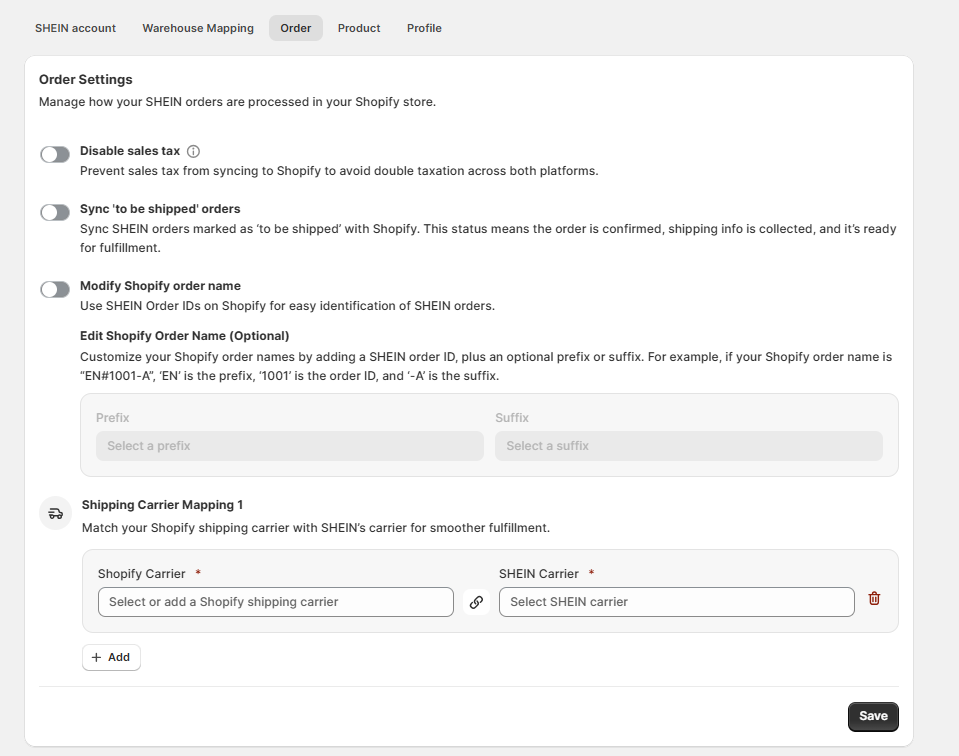The height and width of the screenshot is (756, 959).
Task: Delete Shipping Carrier Mapping 1 via trash icon
Action: point(874,599)
